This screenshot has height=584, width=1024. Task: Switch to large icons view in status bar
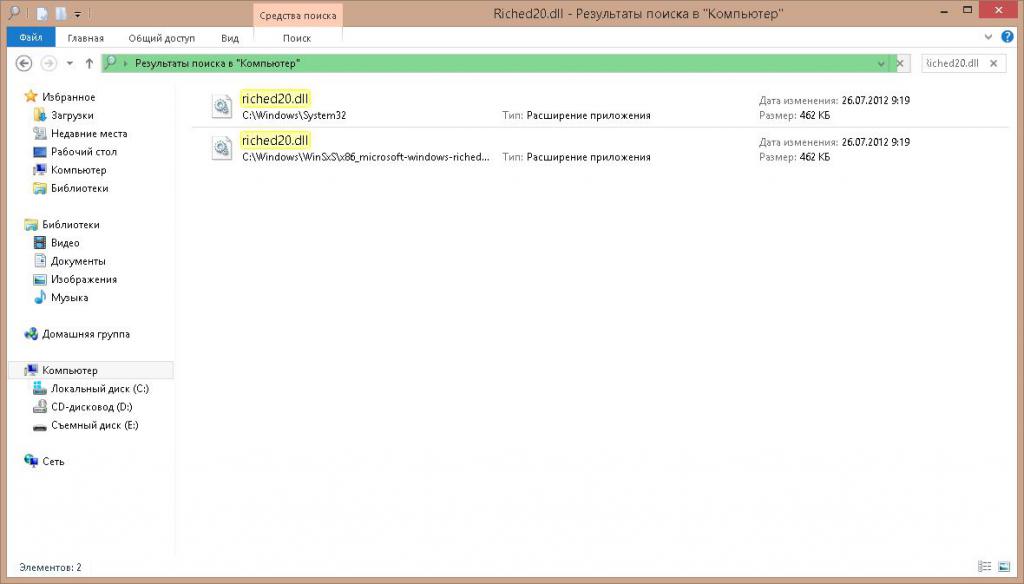tap(1006, 567)
